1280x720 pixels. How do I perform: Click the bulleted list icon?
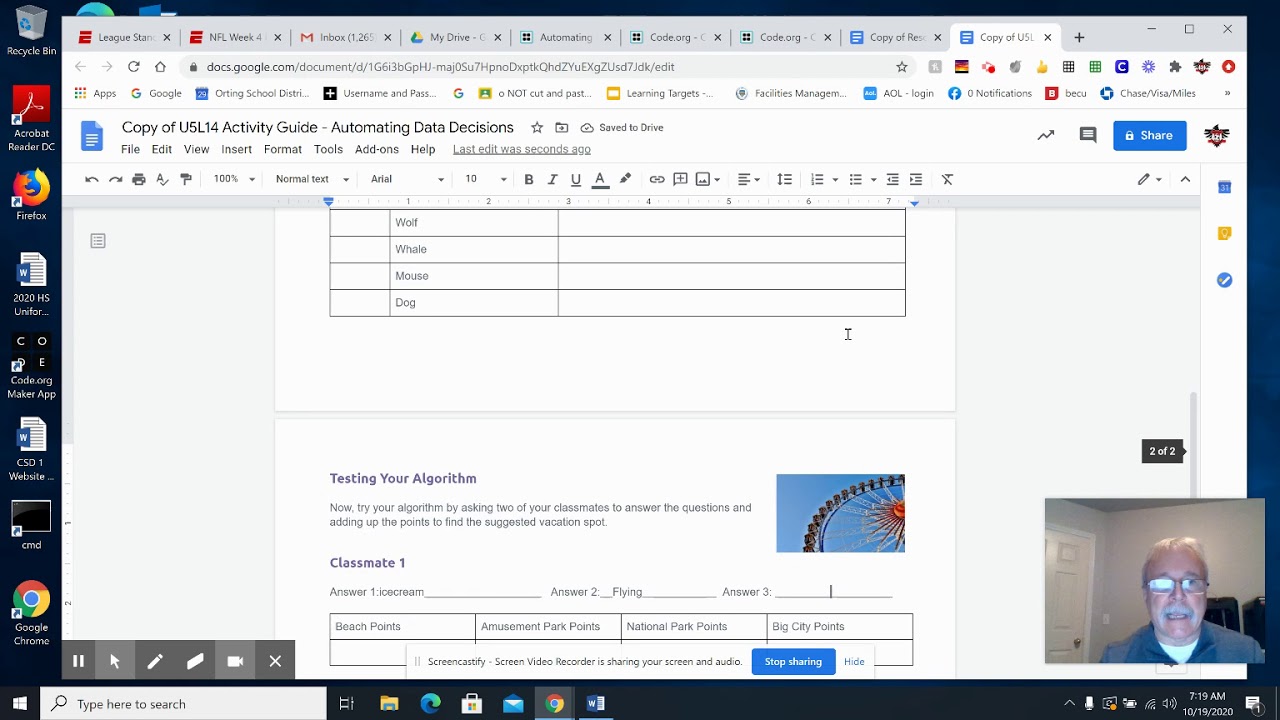click(x=855, y=179)
